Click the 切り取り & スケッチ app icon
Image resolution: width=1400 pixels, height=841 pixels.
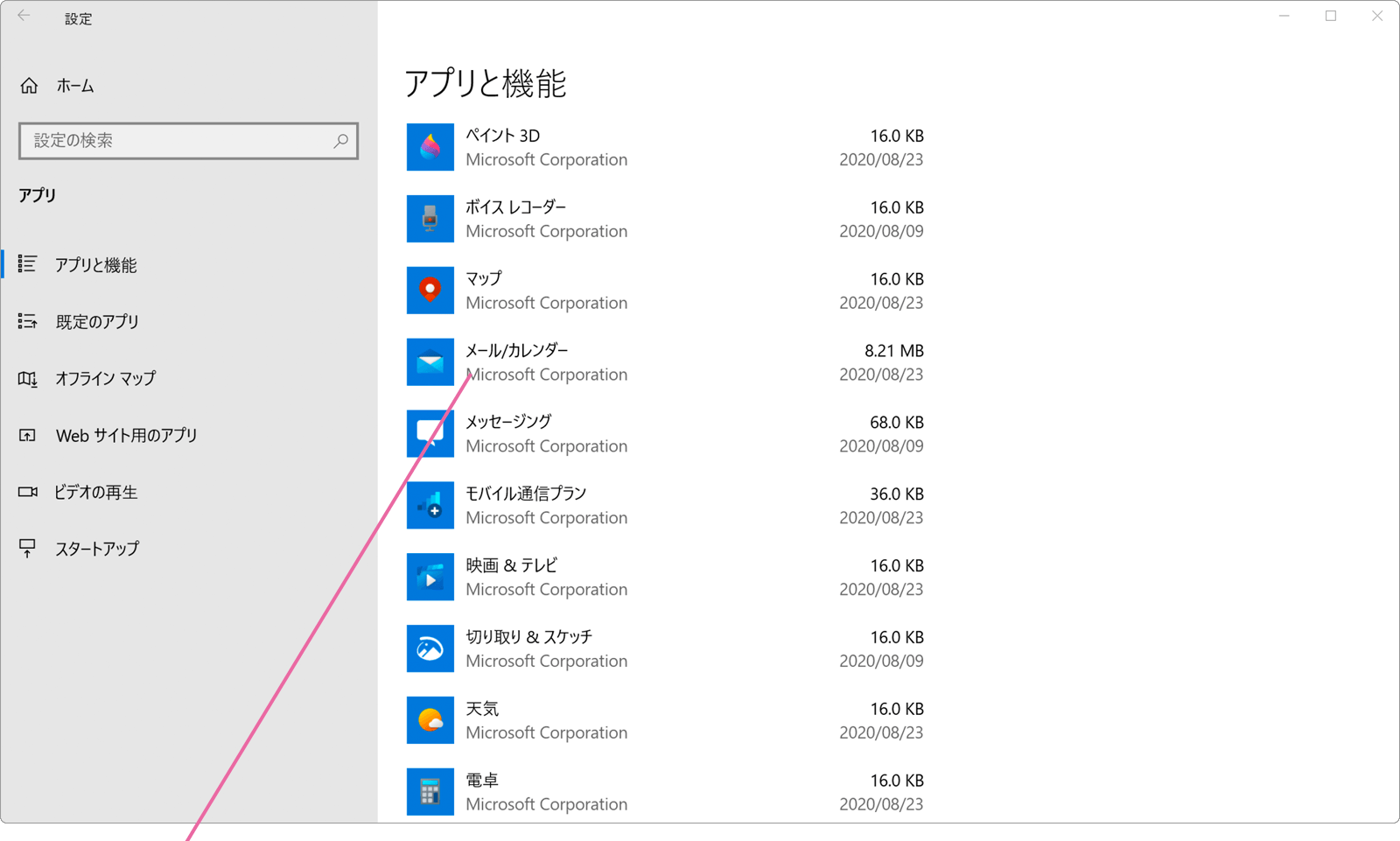click(430, 648)
